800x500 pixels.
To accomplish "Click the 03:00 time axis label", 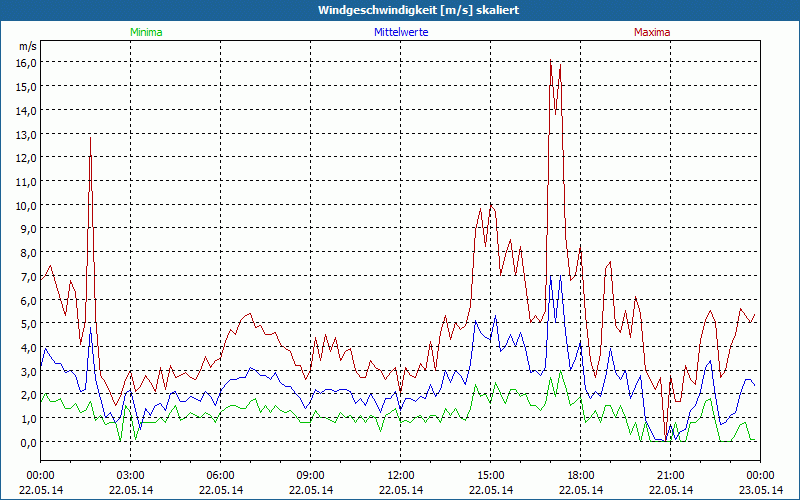I will point(131,476).
